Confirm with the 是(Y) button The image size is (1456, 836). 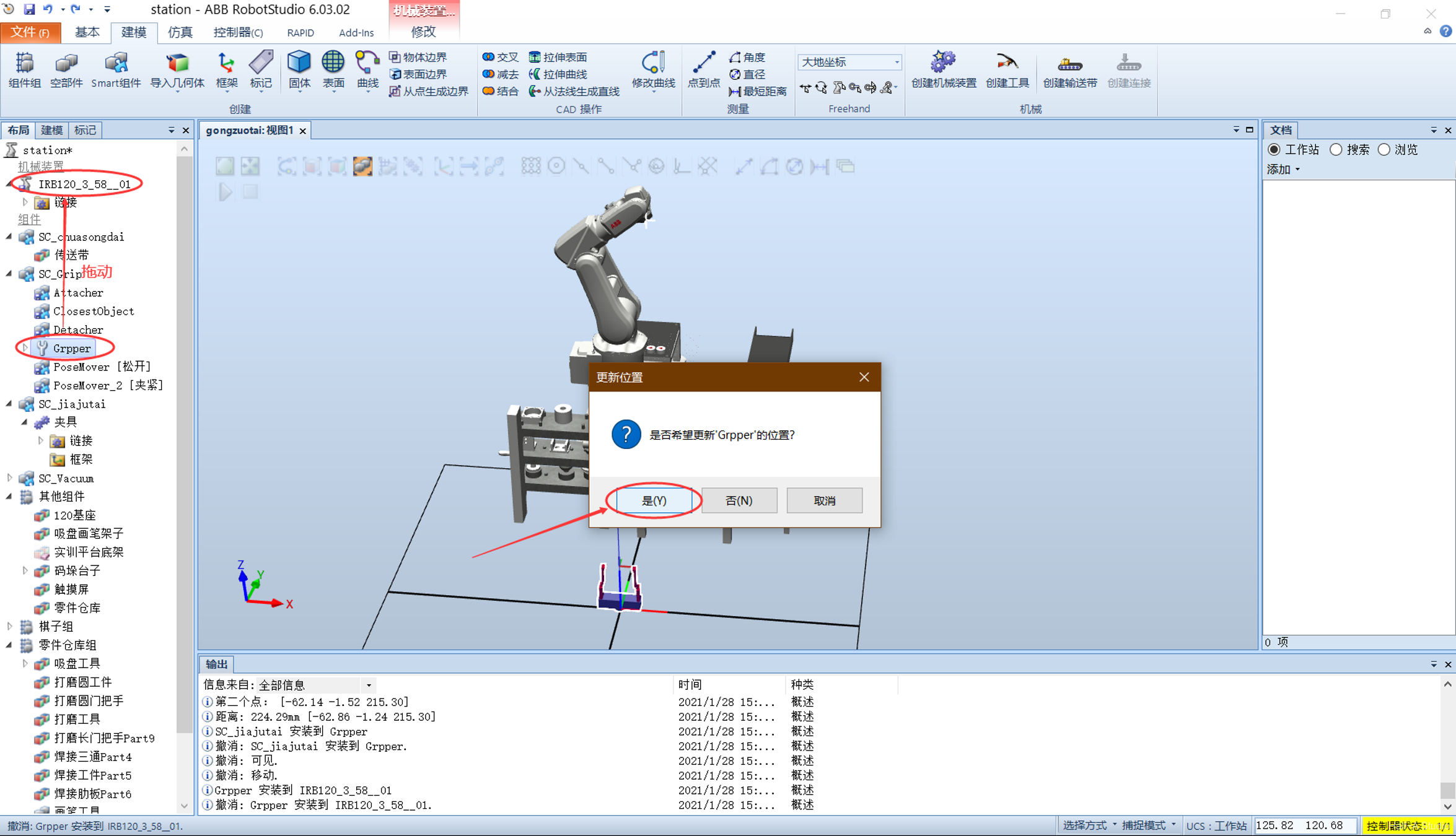point(654,500)
